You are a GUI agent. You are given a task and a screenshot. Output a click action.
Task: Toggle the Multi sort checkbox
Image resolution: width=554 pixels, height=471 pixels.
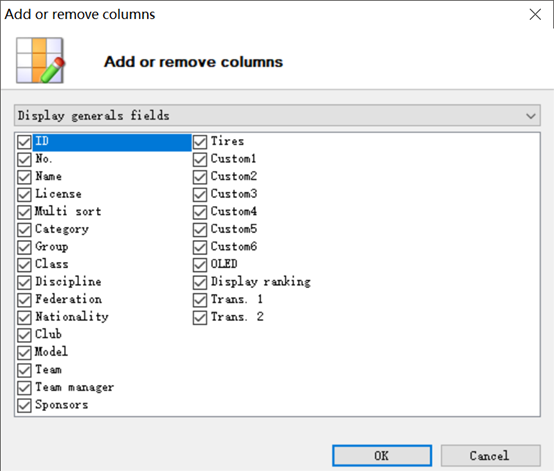point(24,212)
